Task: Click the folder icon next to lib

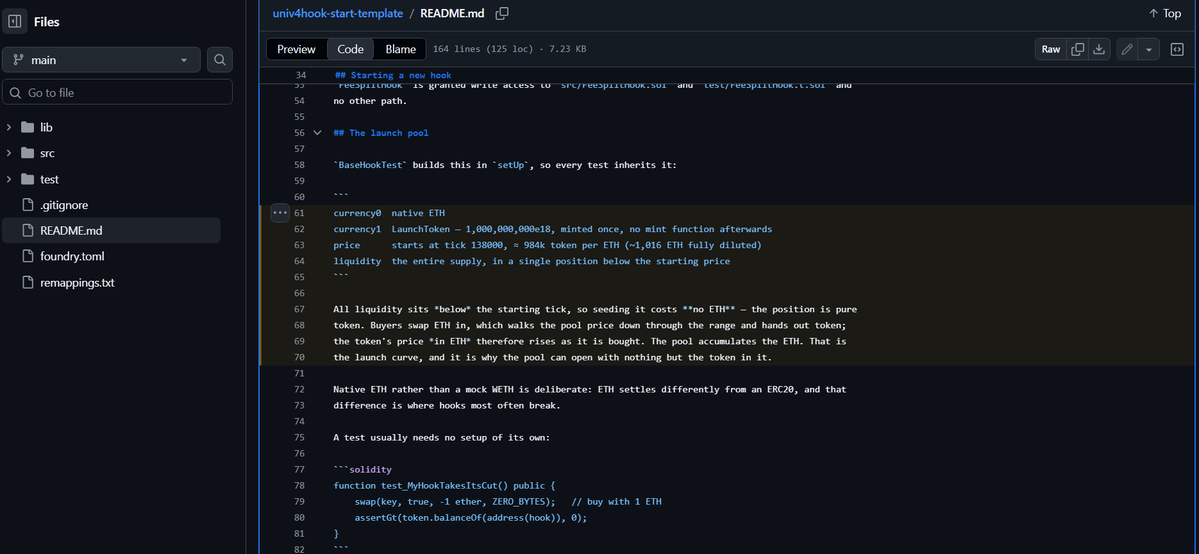Action: 28,127
